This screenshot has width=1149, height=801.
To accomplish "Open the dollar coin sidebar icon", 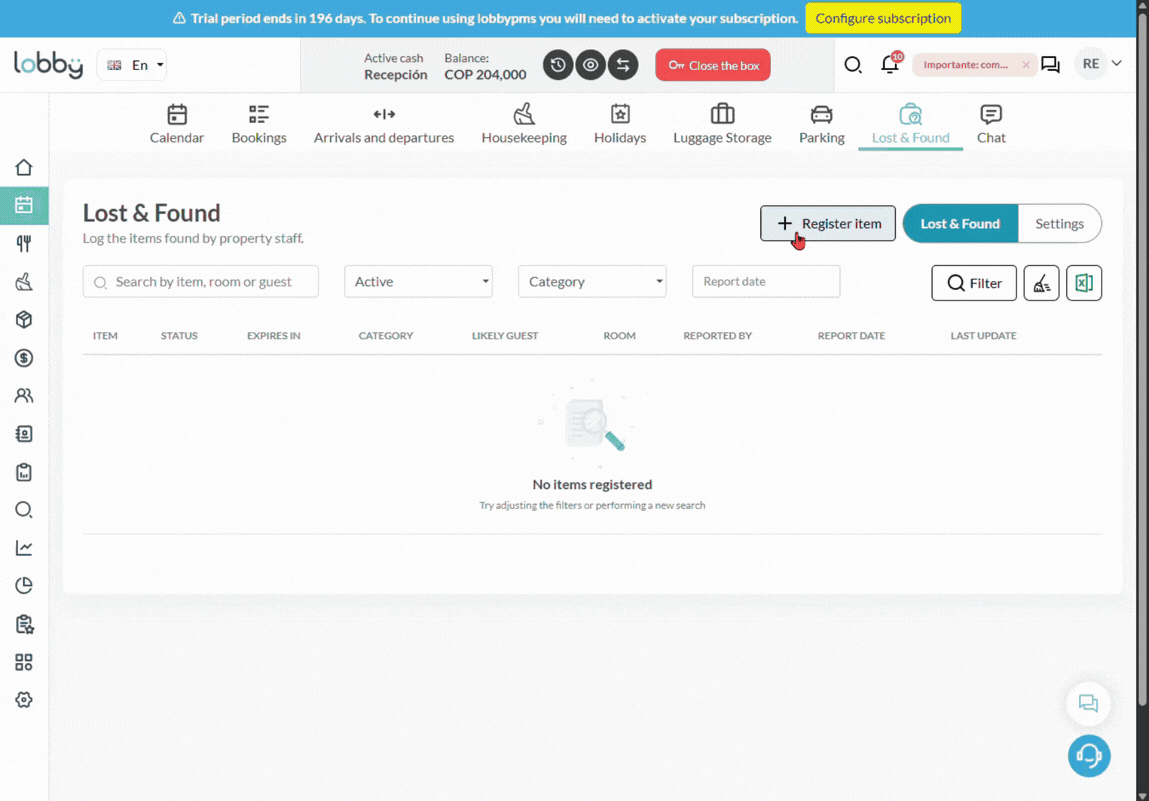I will click(23, 358).
